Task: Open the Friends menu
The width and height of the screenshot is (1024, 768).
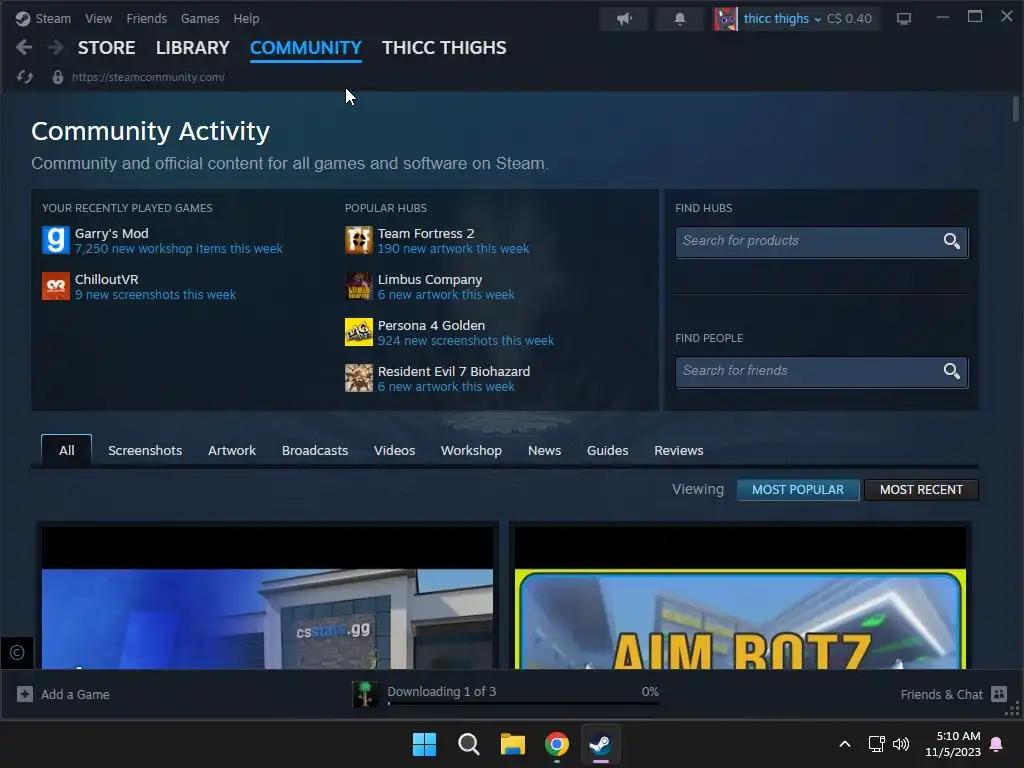Action: (146, 19)
